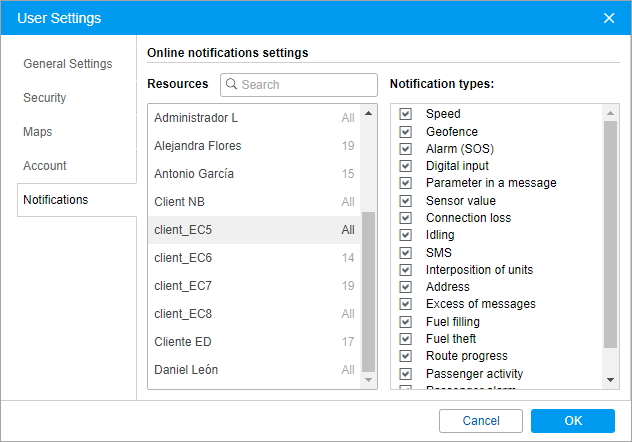Switch to the Security tab
This screenshot has width=632, height=442.
click(45, 98)
